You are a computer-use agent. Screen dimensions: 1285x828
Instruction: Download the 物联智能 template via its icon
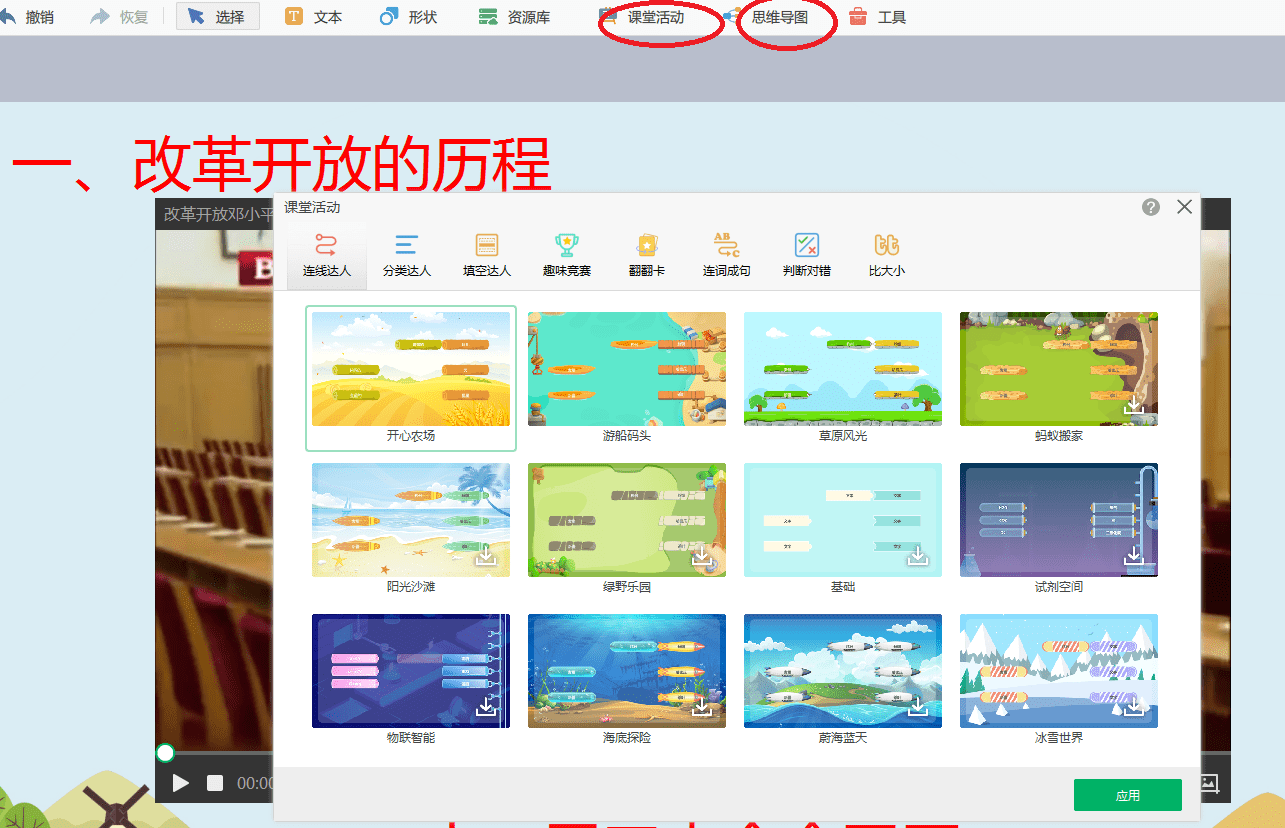click(x=486, y=707)
